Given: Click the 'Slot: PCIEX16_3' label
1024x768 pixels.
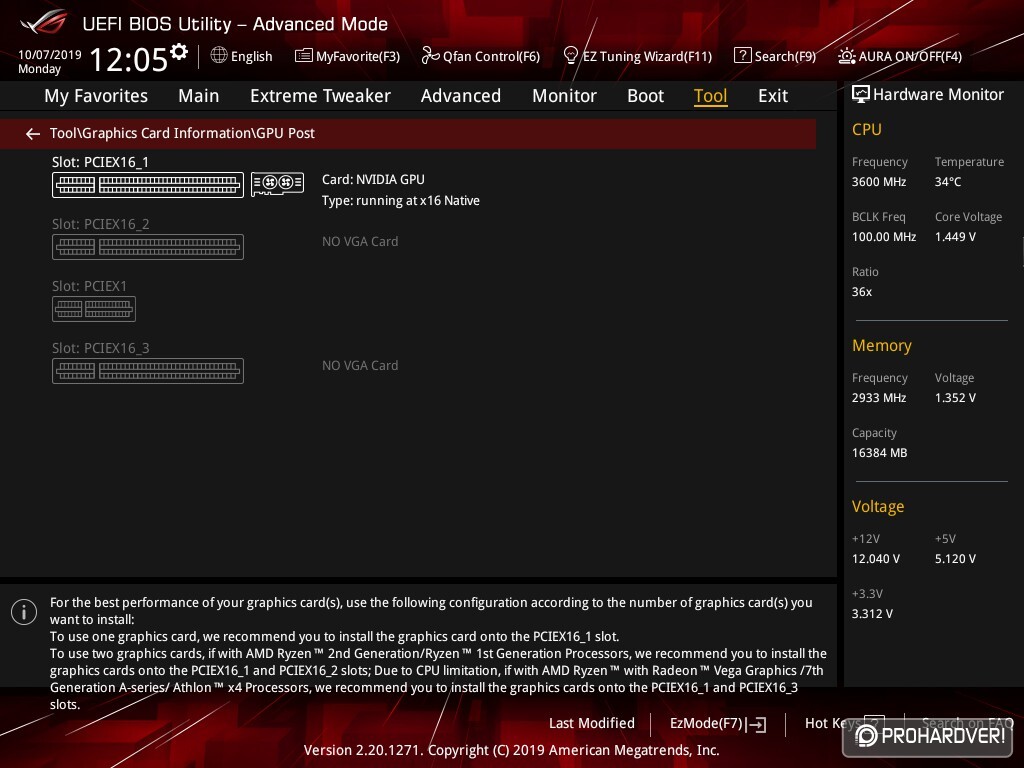Looking at the screenshot, I should click(x=101, y=348).
